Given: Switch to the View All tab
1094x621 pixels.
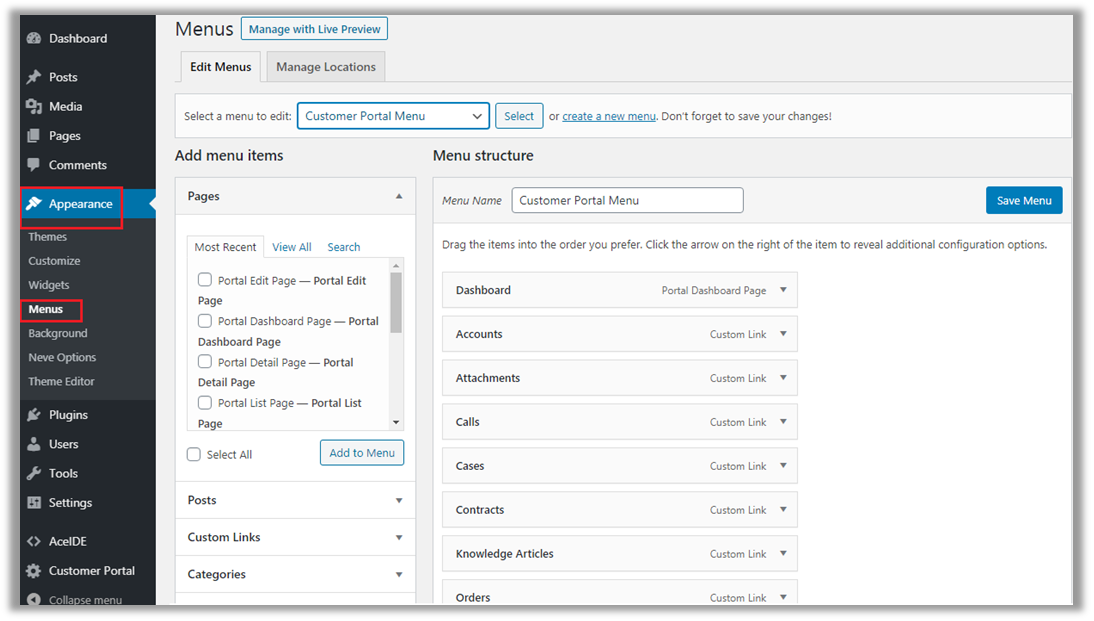Looking at the screenshot, I should [x=291, y=247].
